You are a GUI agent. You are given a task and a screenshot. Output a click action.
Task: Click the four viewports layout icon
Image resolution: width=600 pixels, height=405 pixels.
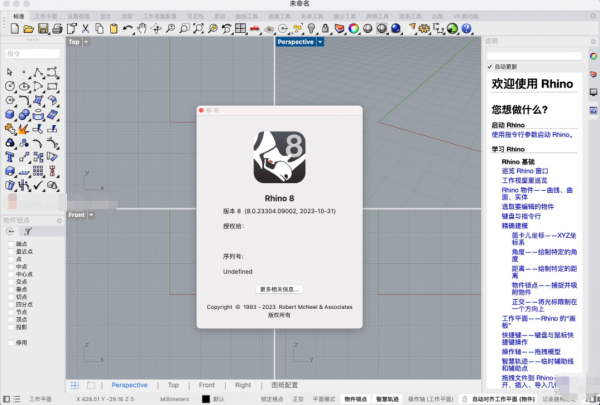tap(240, 28)
